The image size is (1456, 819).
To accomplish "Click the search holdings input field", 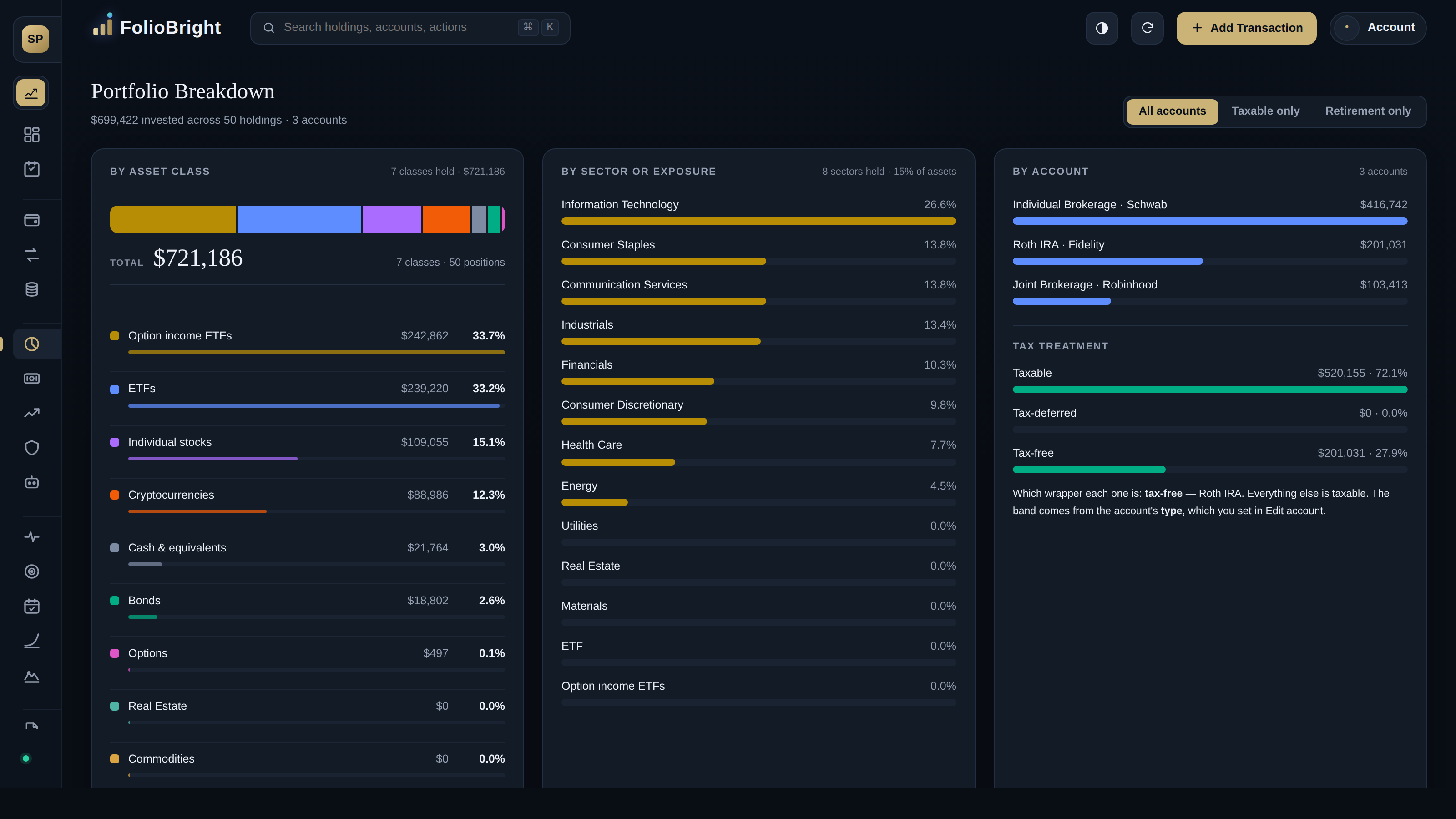I will [x=410, y=28].
